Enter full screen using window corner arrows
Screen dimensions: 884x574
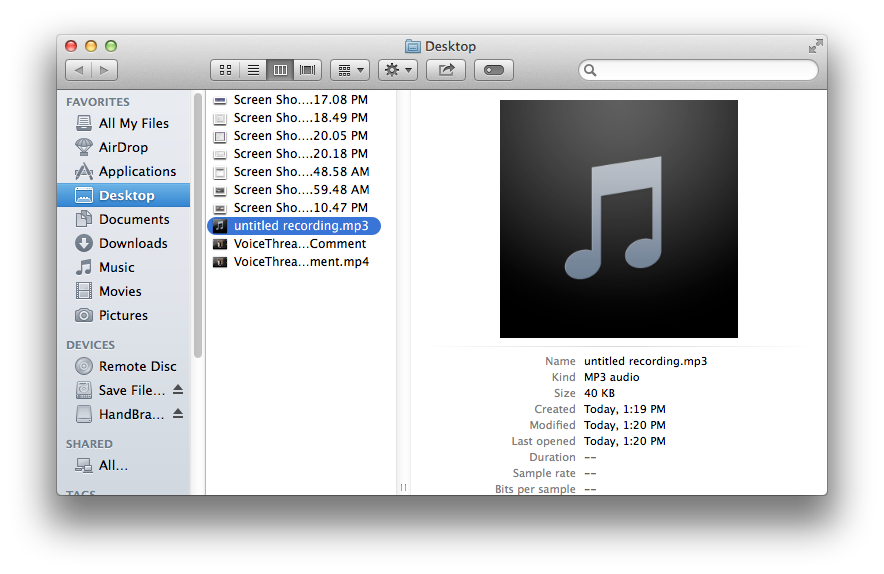[x=815, y=46]
